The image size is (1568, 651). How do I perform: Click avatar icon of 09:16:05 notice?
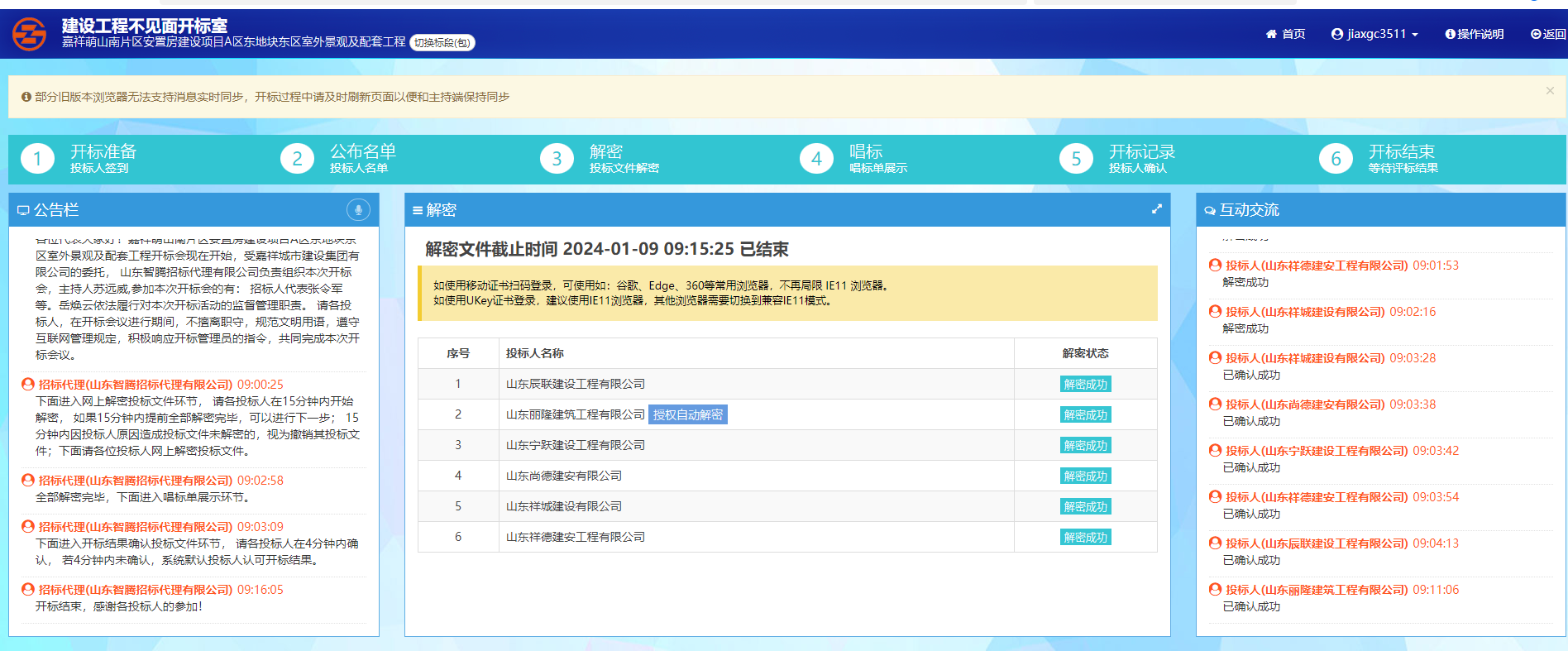pyautogui.click(x=28, y=589)
